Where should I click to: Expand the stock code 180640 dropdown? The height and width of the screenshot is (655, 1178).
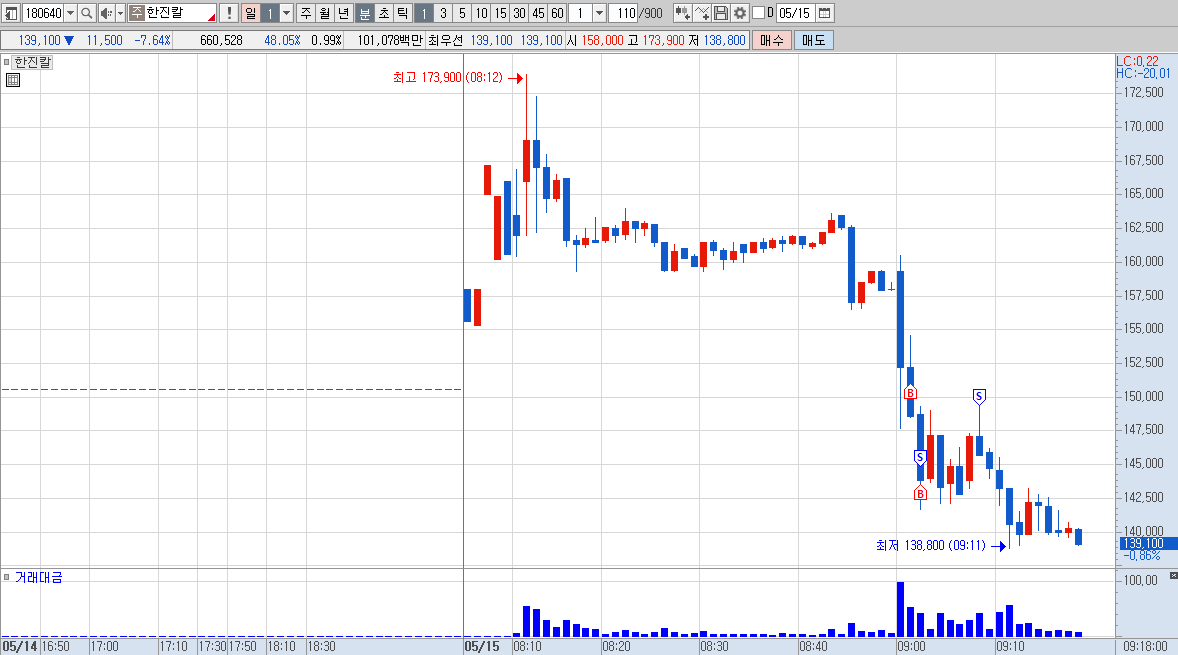click(71, 13)
